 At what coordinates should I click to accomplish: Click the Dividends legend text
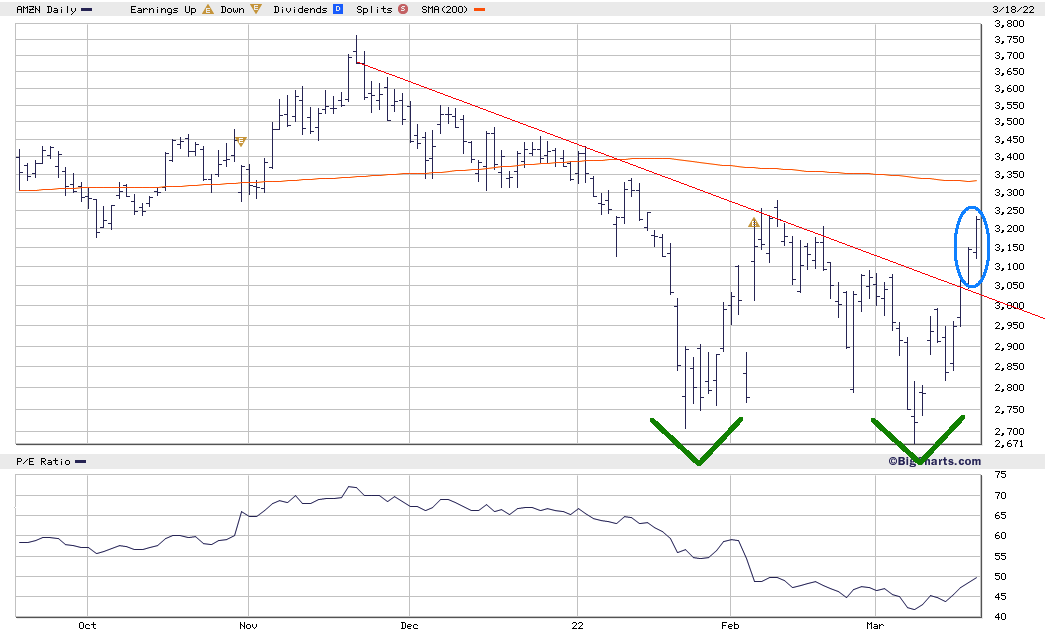301,9
